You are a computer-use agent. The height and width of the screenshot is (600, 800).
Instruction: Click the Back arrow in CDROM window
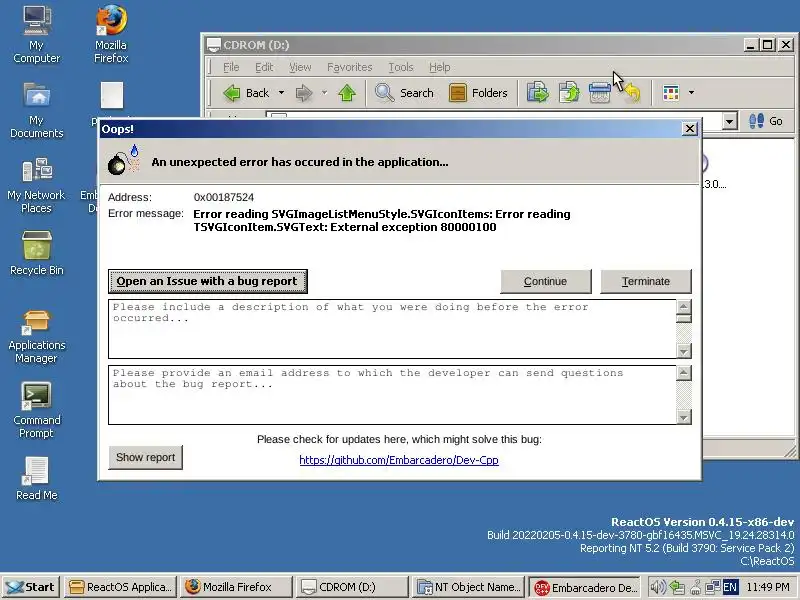pyautogui.click(x=246, y=93)
